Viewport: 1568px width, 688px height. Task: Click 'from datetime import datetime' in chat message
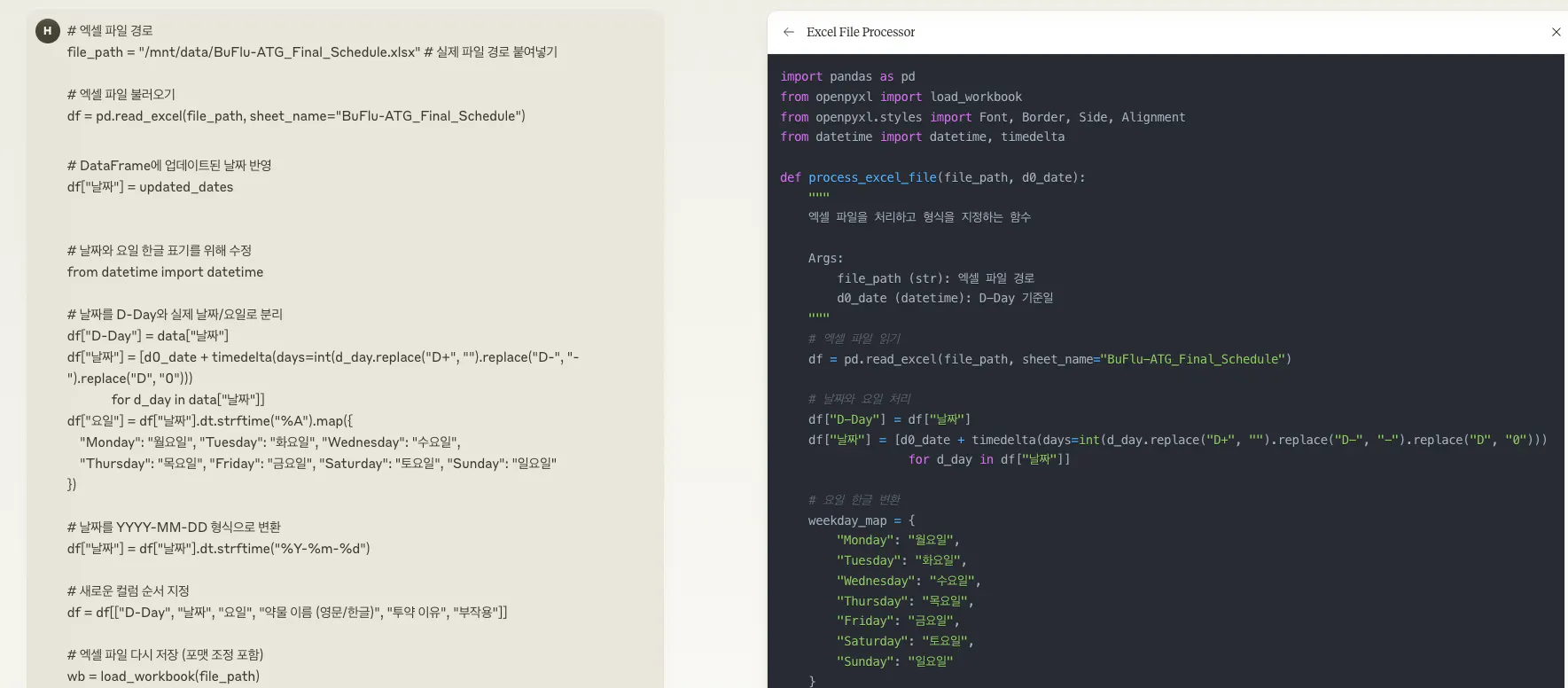pyautogui.click(x=165, y=271)
